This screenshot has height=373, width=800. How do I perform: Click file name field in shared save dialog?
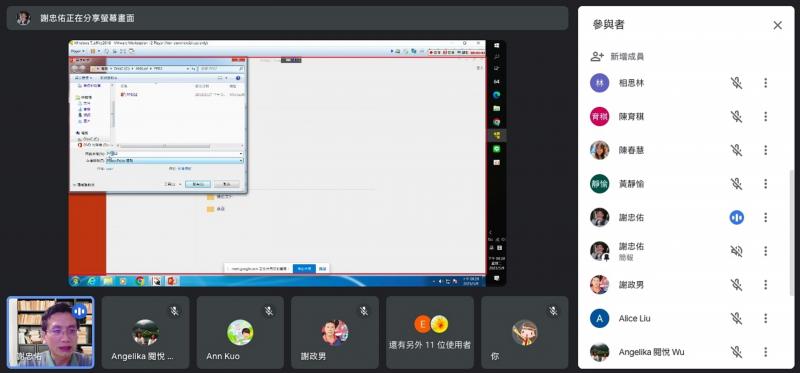[174, 154]
